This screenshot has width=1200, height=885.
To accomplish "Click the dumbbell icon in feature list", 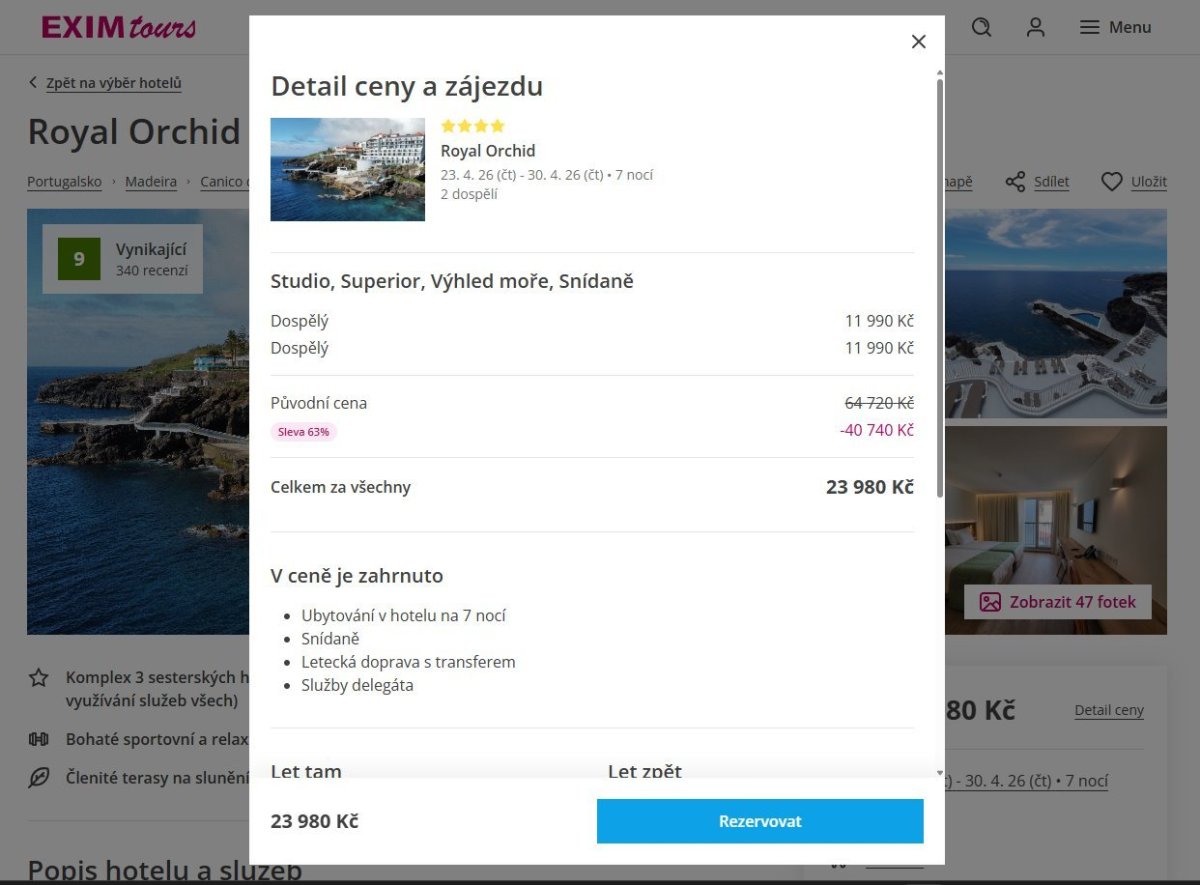I will point(39,740).
